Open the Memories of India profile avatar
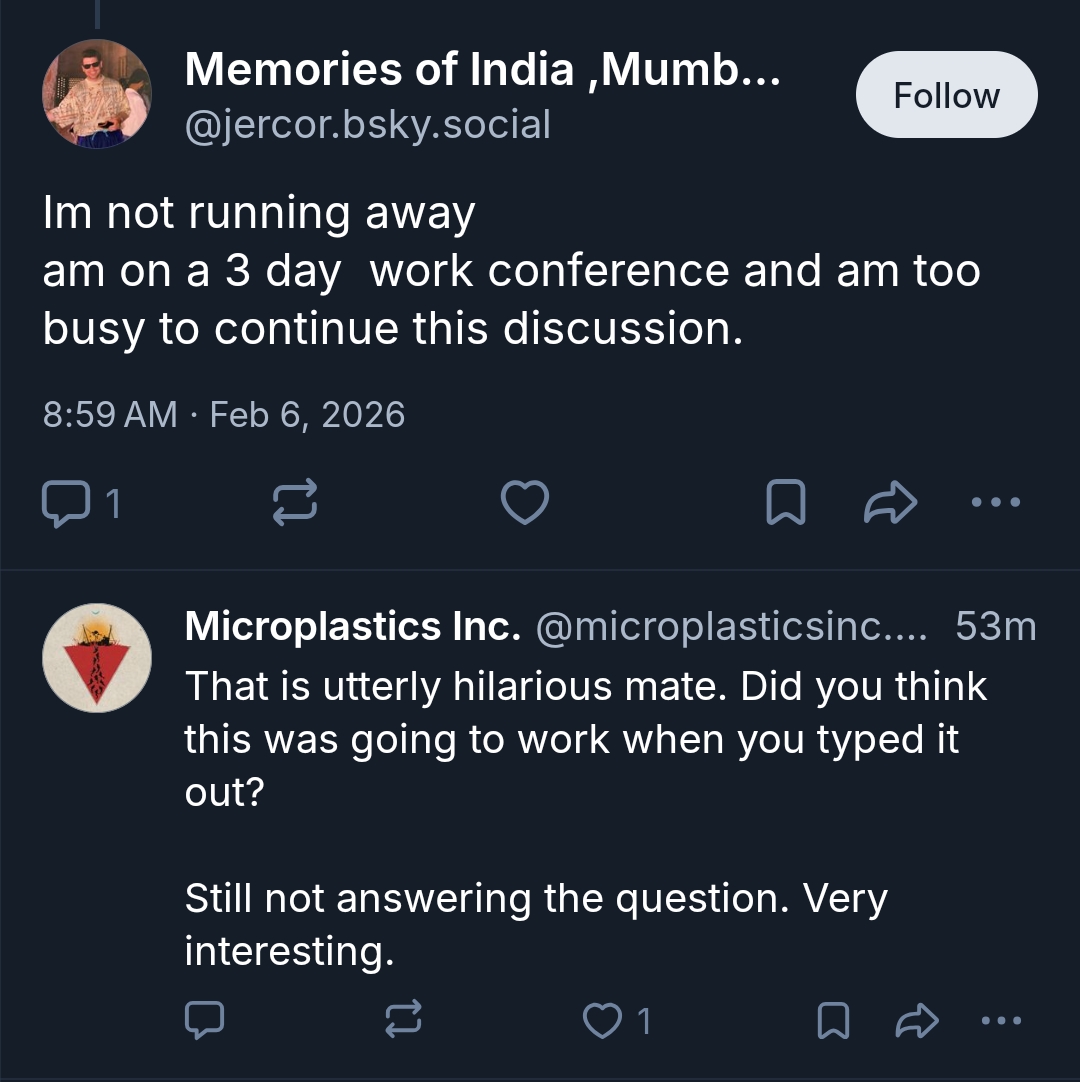This screenshot has height=1082, width=1080. (x=97, y=94)
